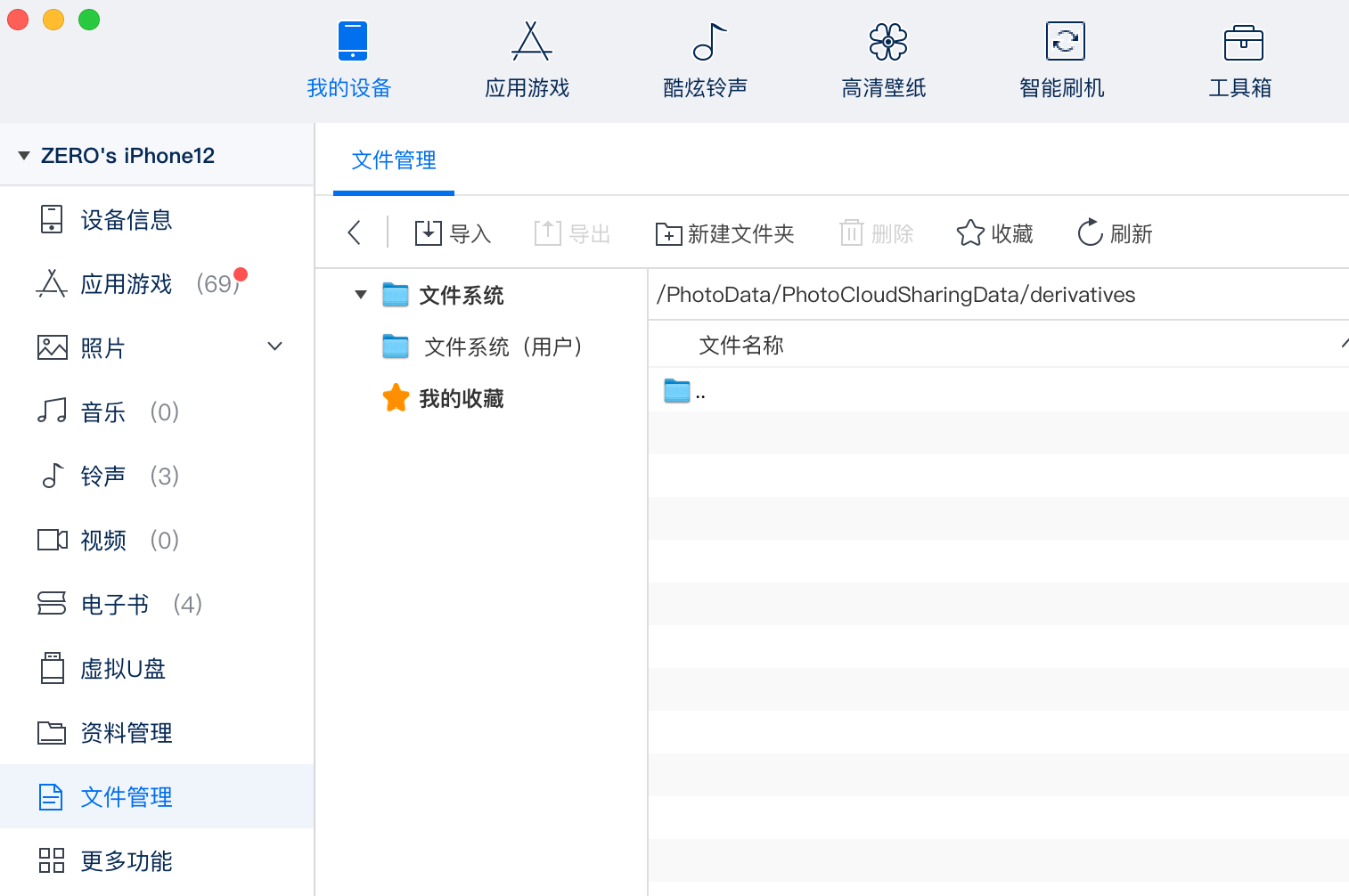
Task: Collapse the 文件系统 tree node
Action: [361, 295]
